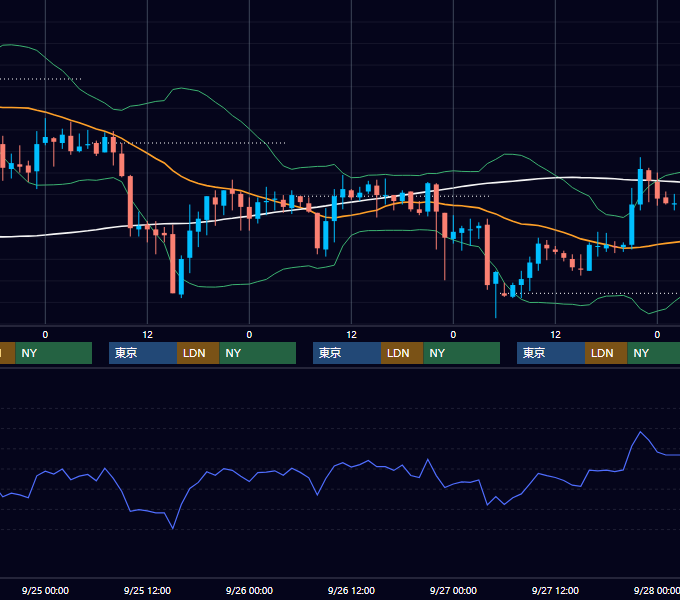Select the NY session block starting 9/26 evening
Image resolution: width=680 pixels, height=600 pixels.
pyautogui.click(x=462, y=353)
